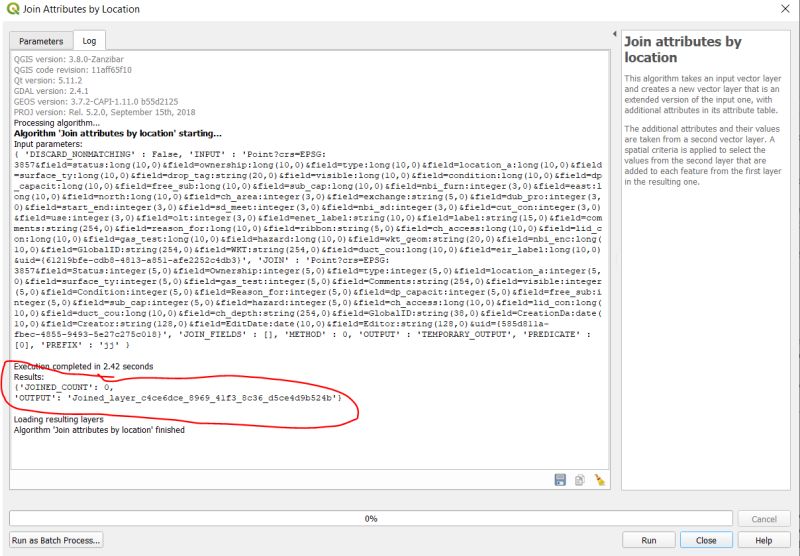Click the Run button
This screenshot has width=800, height=556.
[648, 540]
